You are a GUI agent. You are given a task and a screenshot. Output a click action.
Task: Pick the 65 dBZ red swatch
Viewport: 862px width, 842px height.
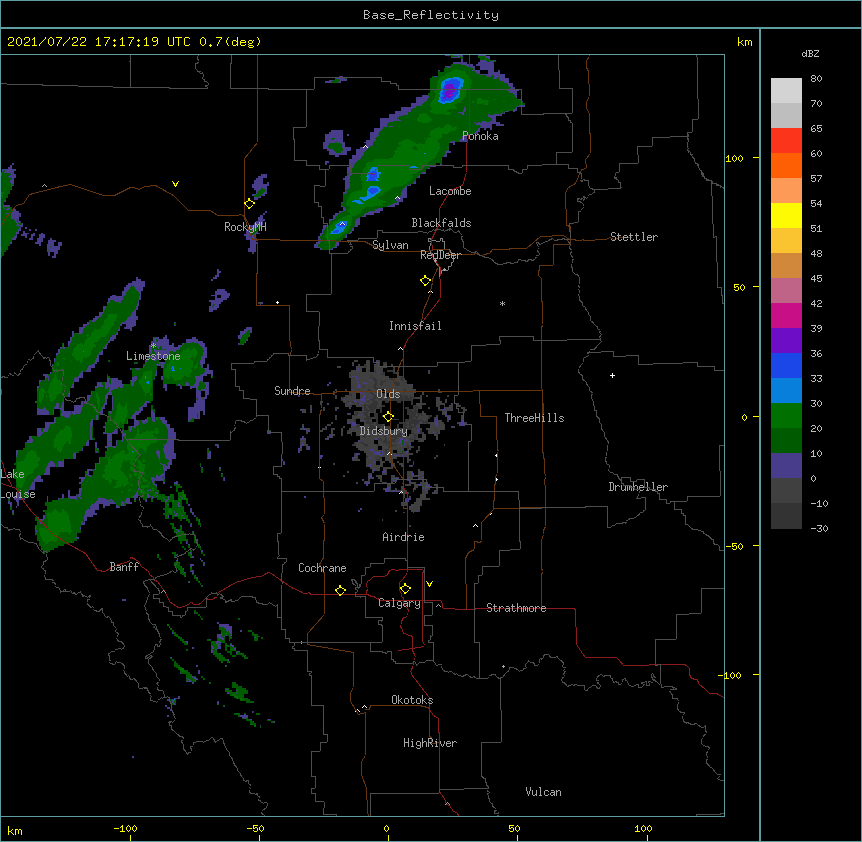[786, 141]
